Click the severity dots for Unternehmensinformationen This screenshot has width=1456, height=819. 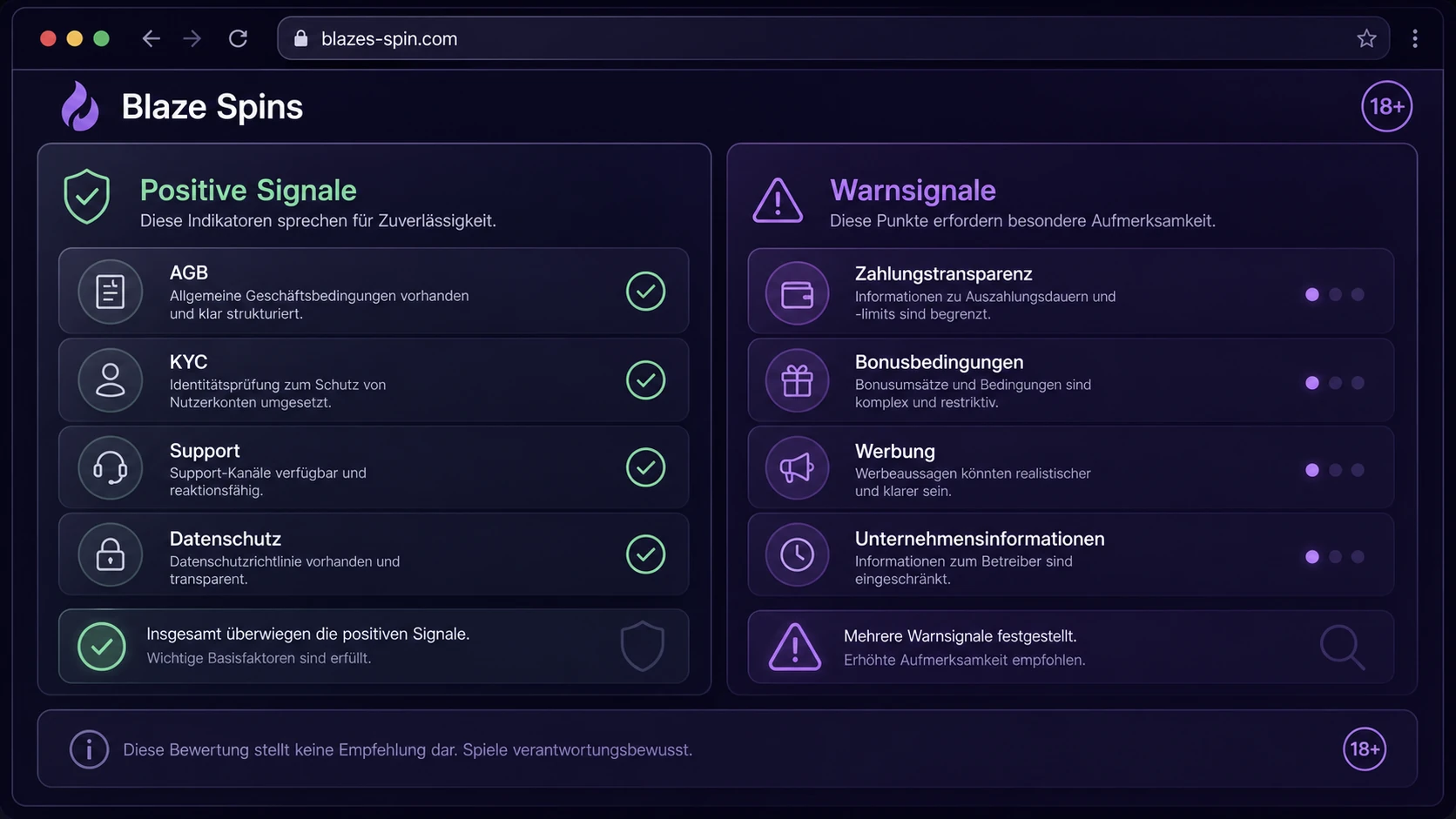coord(1335,557)
